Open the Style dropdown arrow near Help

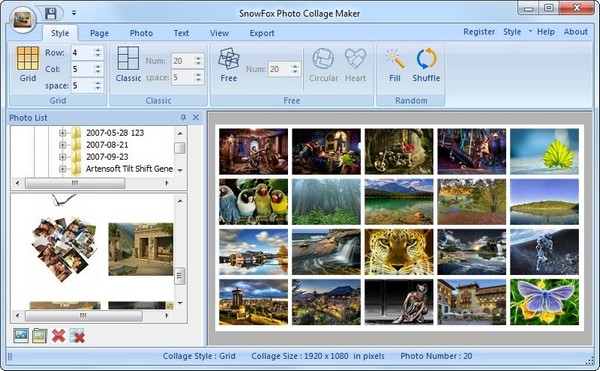(530, 31)
